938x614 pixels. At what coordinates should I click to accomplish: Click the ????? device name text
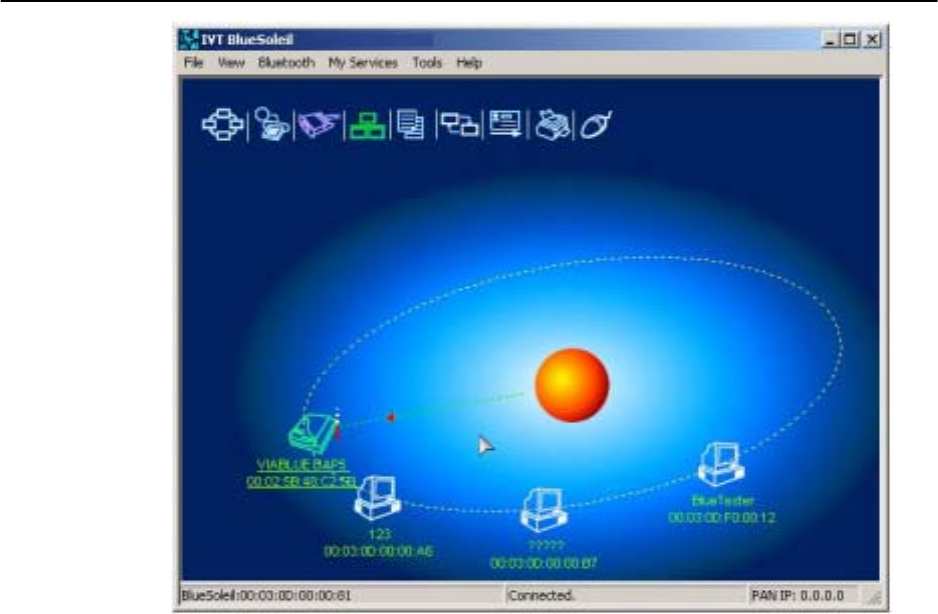tap(546, 546)
